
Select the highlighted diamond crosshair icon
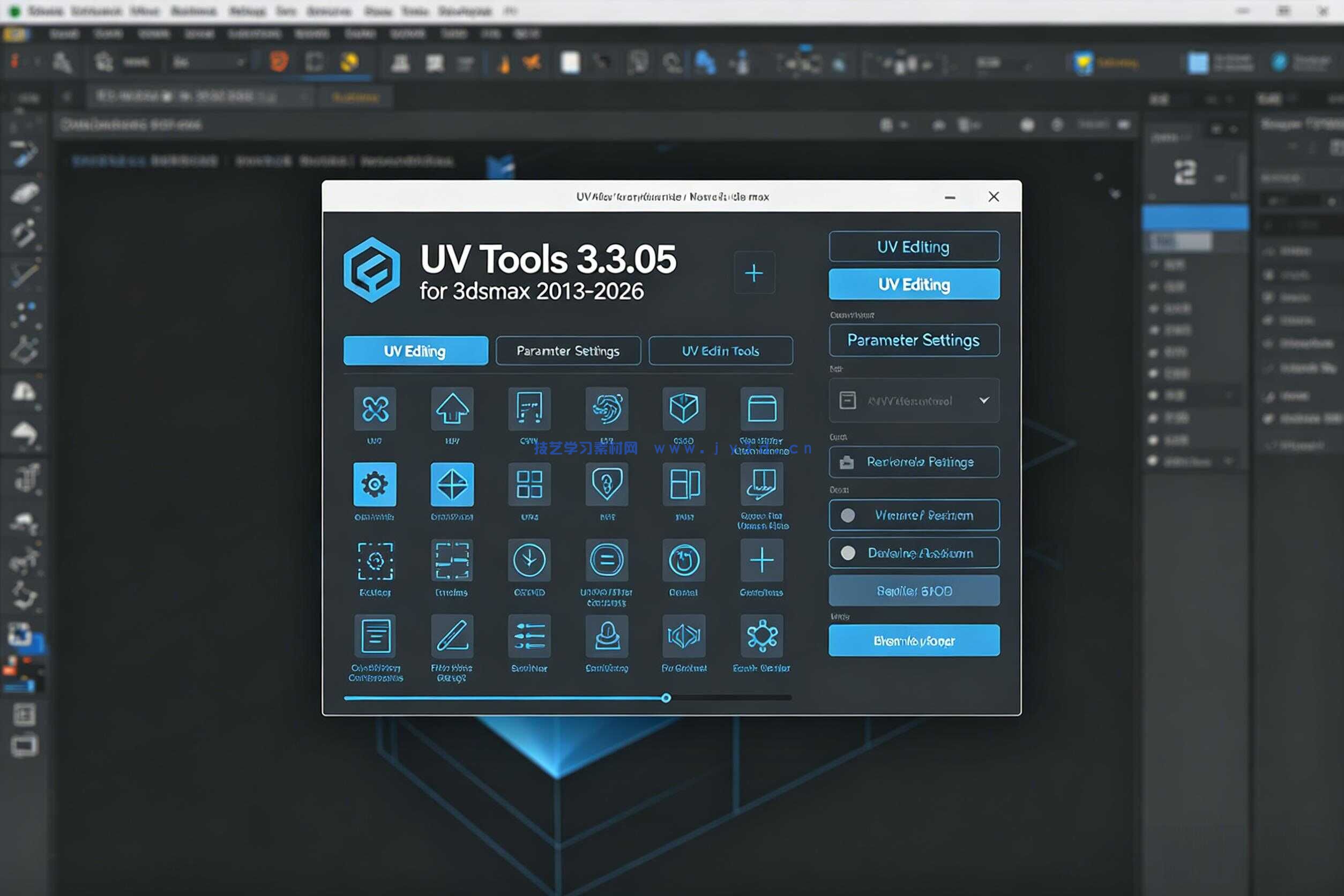452,484
